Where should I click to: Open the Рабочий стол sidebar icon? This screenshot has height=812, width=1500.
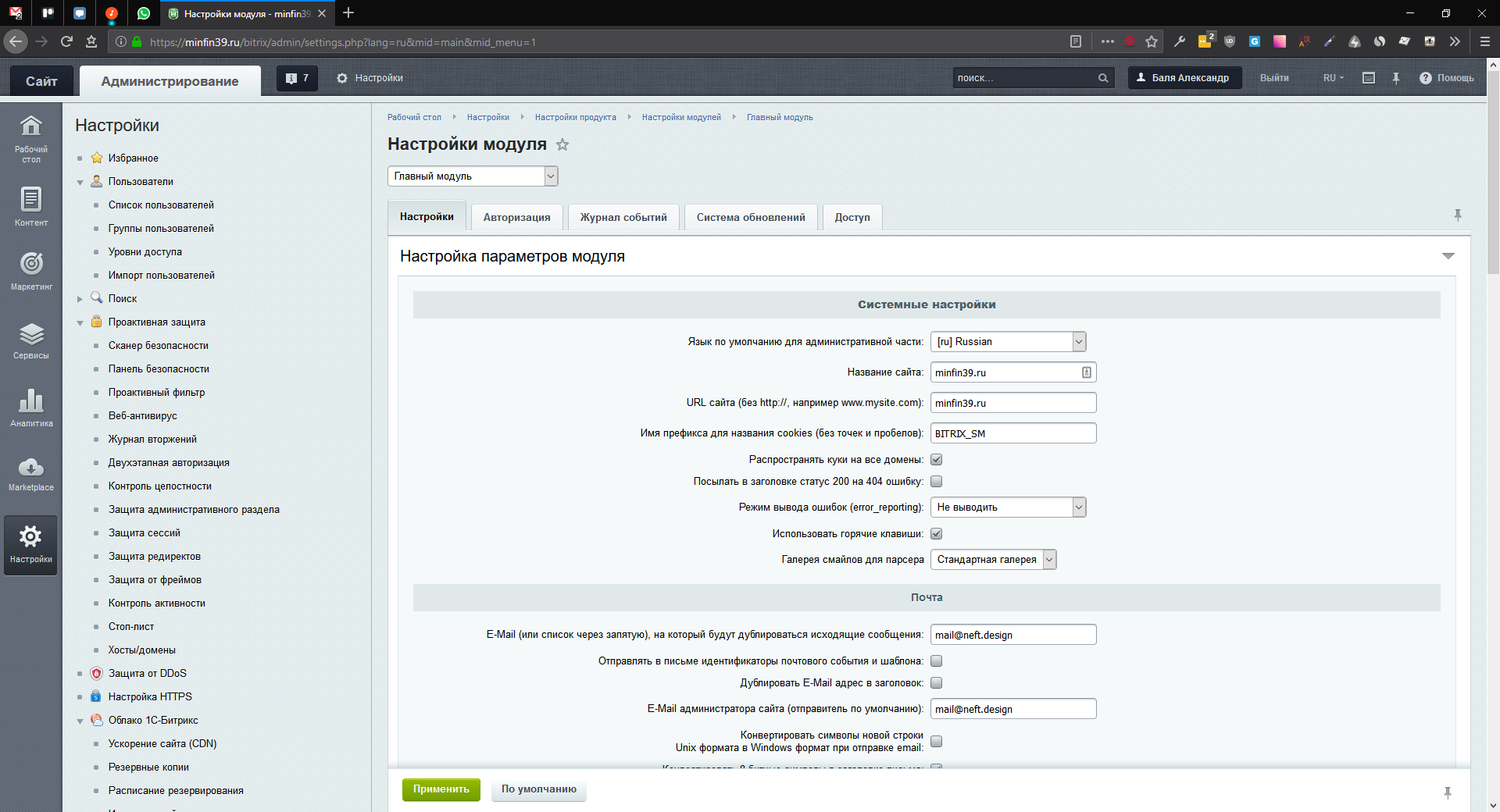[x=31, y=138]
